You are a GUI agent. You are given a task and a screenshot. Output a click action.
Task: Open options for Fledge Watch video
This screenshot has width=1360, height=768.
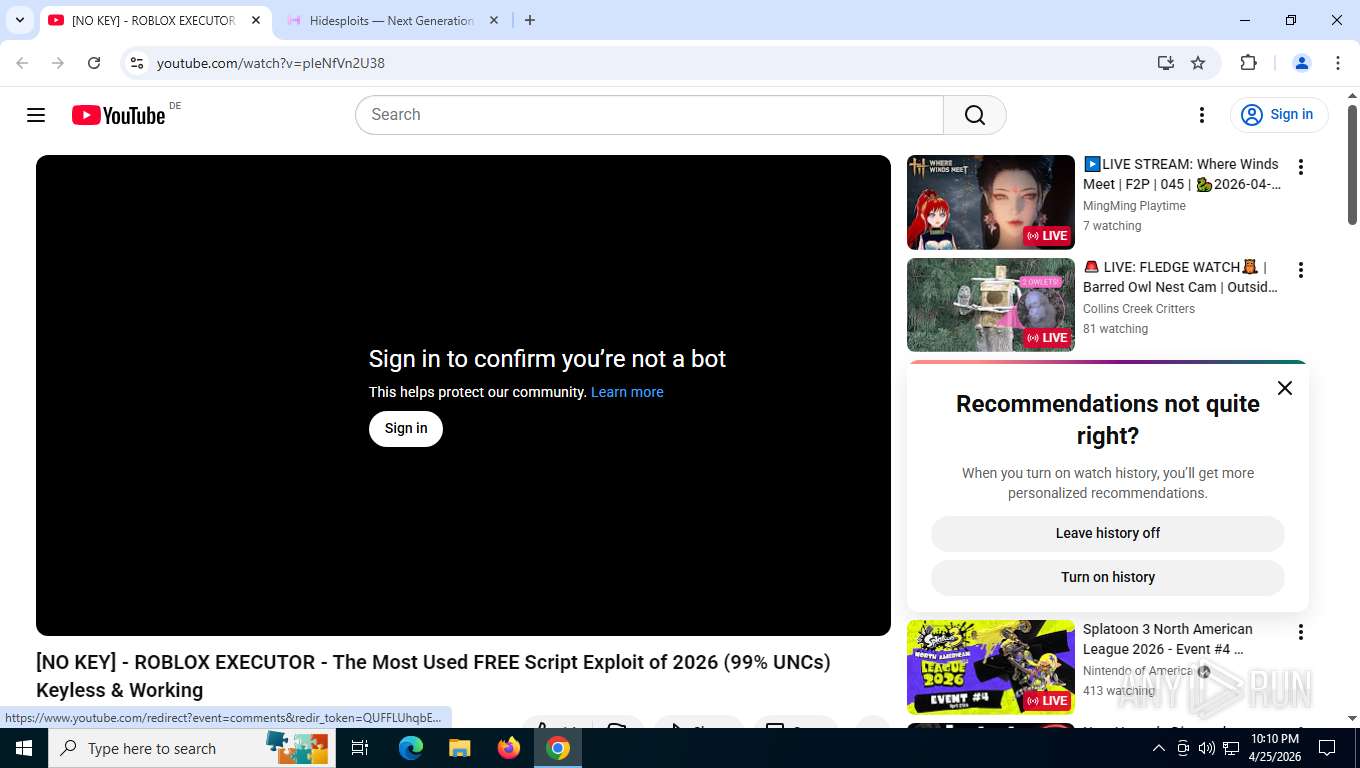coord(1300,270)
